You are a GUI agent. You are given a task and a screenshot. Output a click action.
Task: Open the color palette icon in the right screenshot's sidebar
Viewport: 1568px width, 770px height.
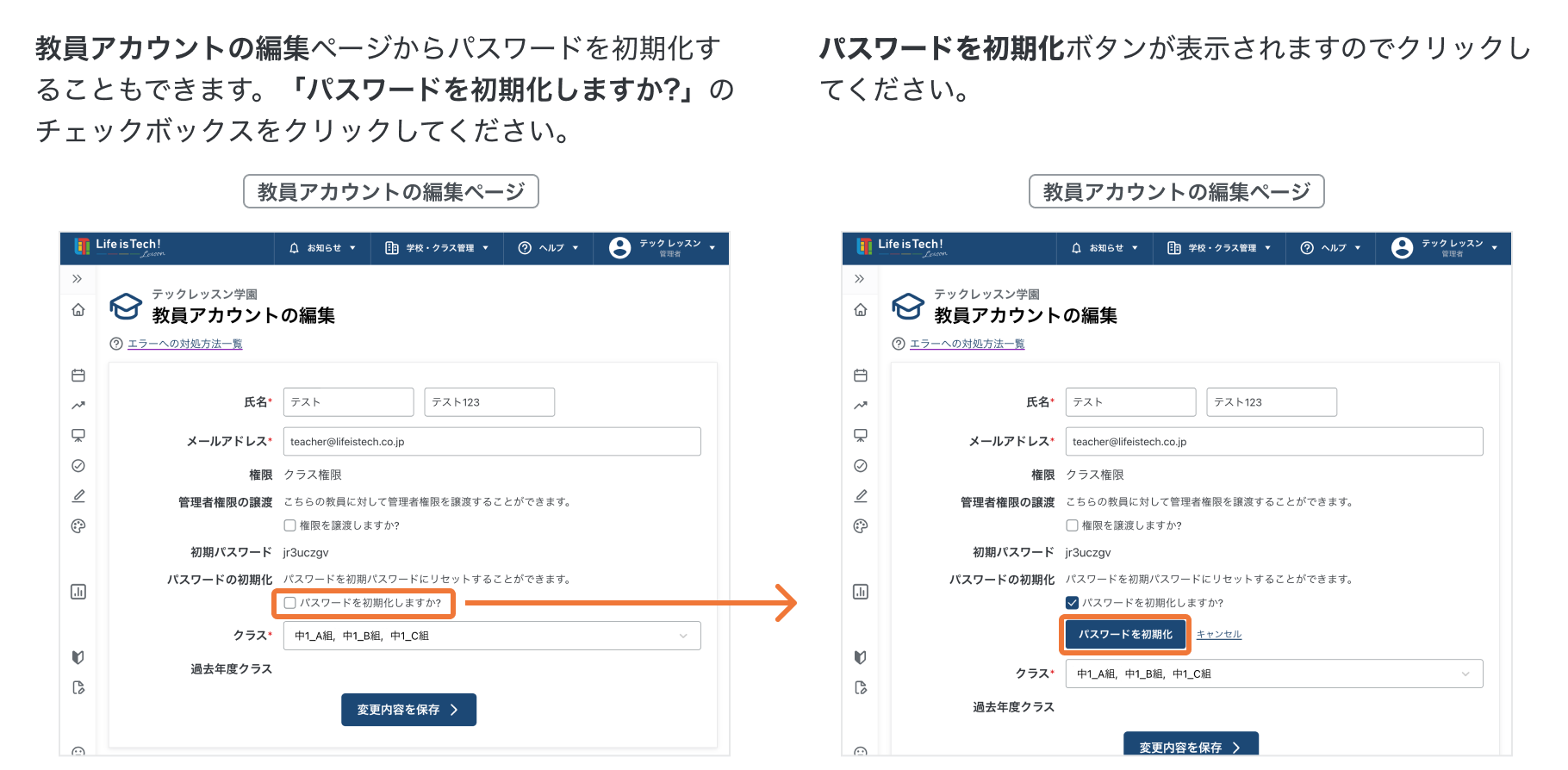(x=861, y=526)
